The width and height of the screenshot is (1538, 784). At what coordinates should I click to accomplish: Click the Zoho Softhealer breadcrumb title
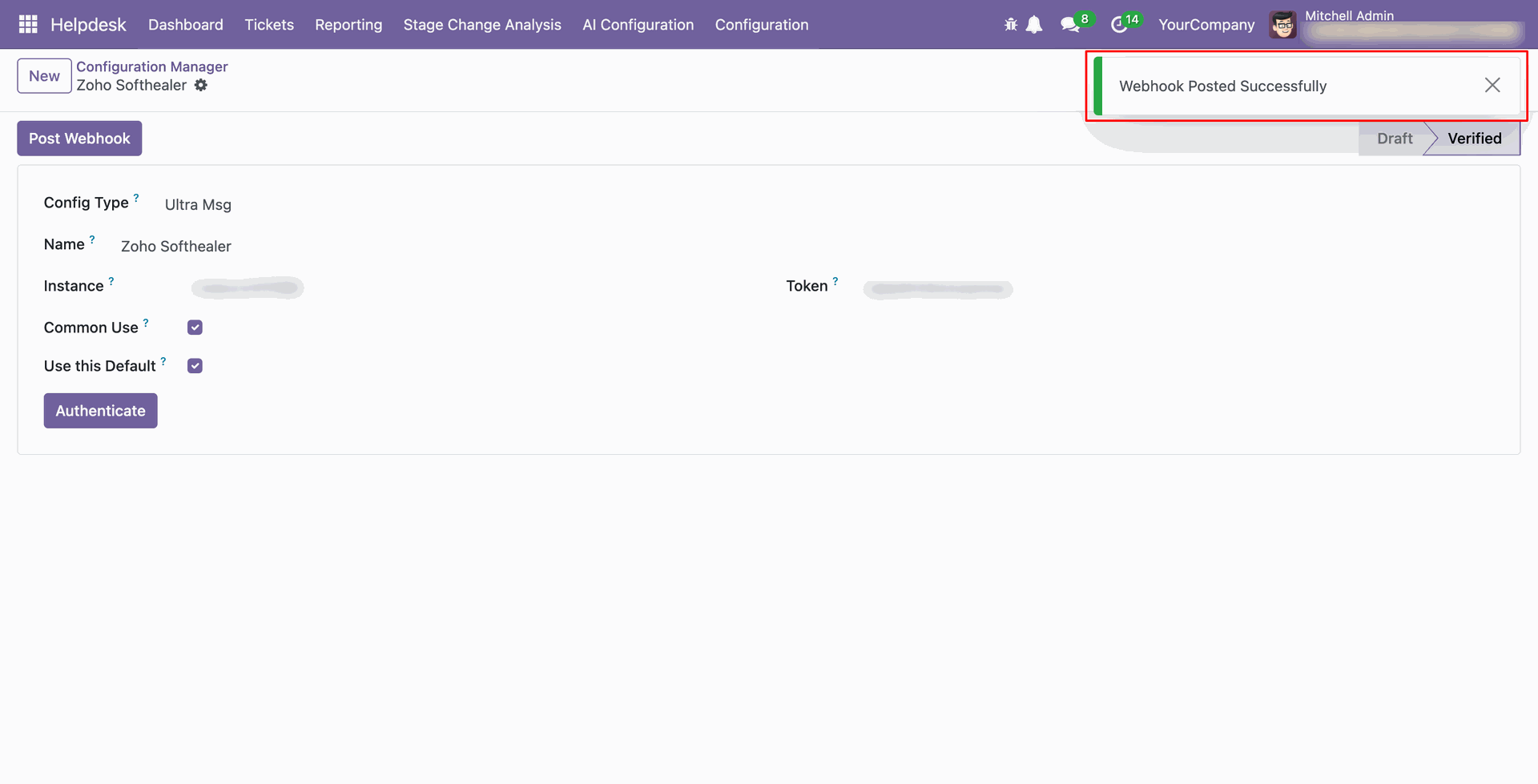coord(131,85)
